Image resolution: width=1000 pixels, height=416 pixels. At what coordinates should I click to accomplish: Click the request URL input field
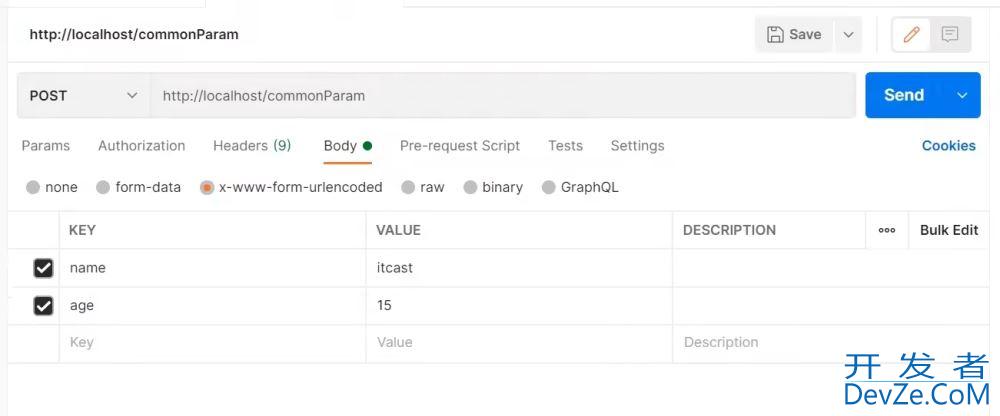coord(503,96)
